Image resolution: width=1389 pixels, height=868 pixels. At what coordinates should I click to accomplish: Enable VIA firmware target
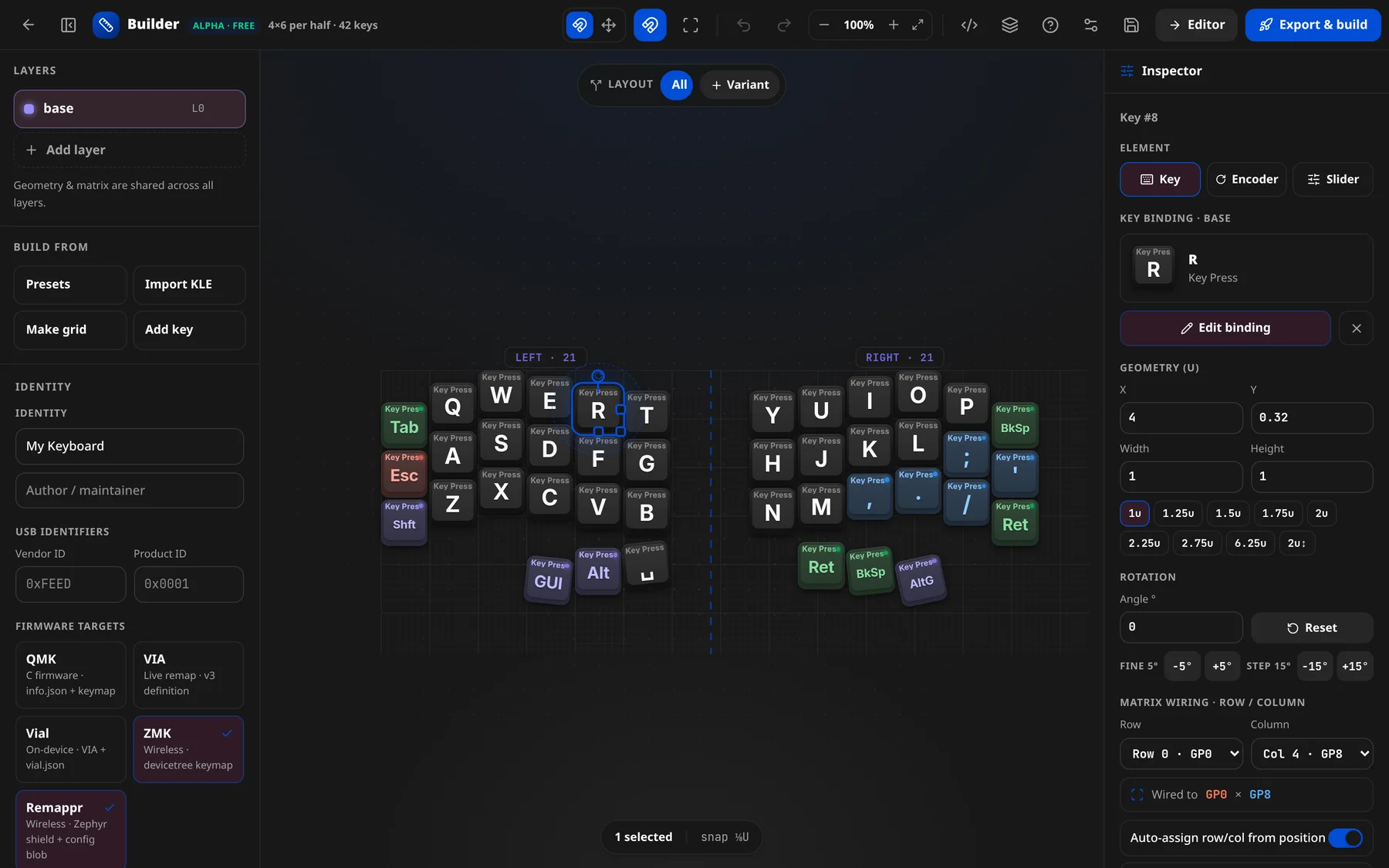[188, 675]
